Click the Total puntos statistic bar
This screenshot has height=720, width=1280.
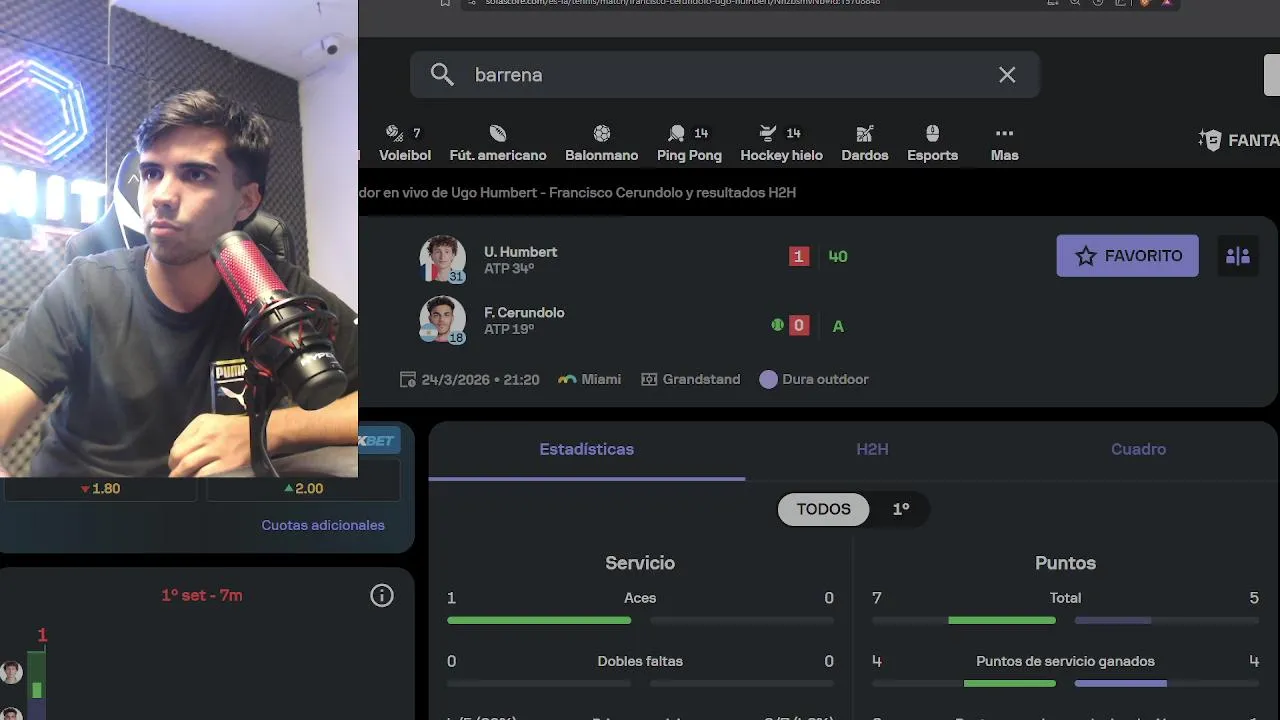[x=1065, y=620]
